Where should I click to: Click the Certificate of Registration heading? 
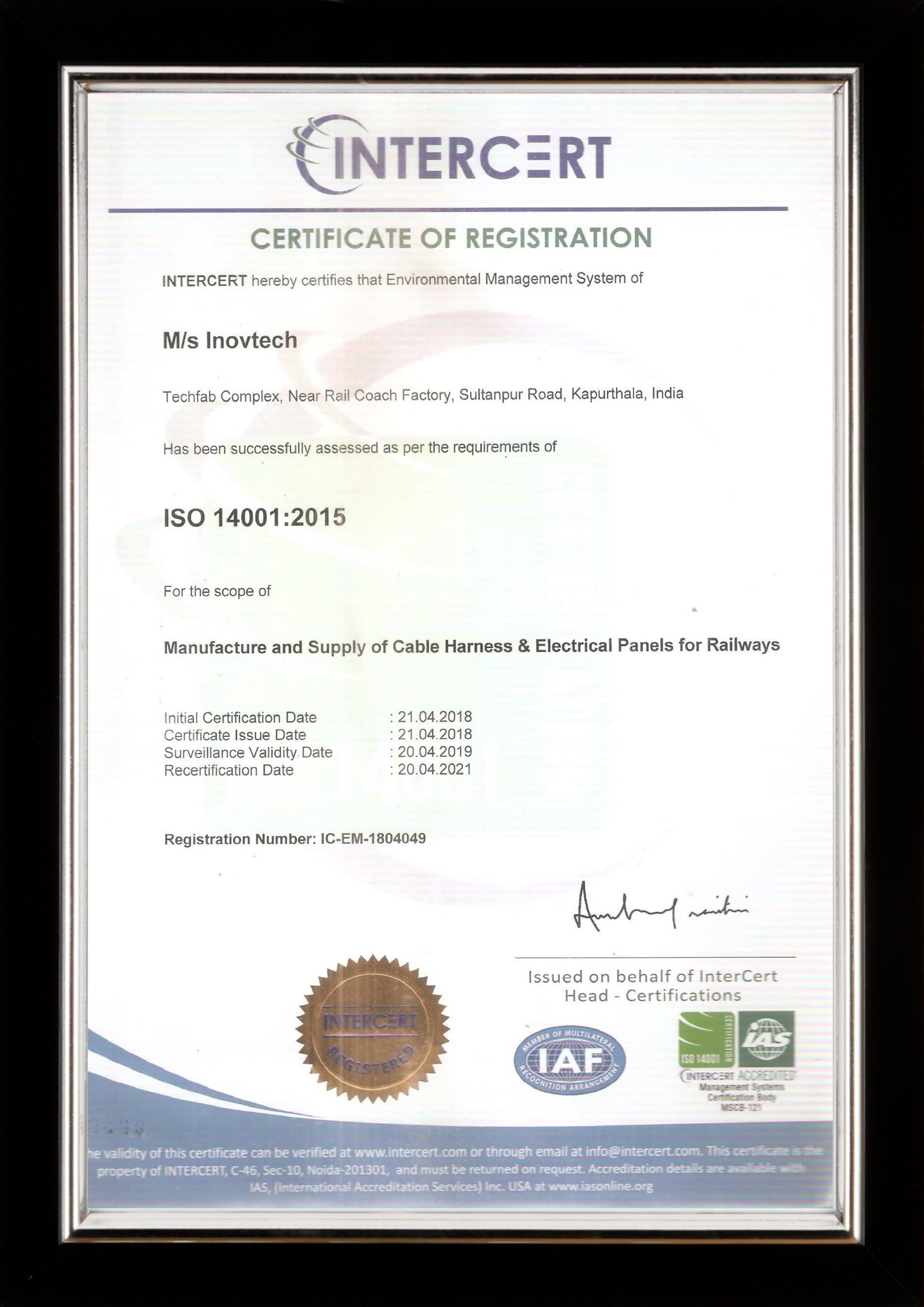point(451,238)
